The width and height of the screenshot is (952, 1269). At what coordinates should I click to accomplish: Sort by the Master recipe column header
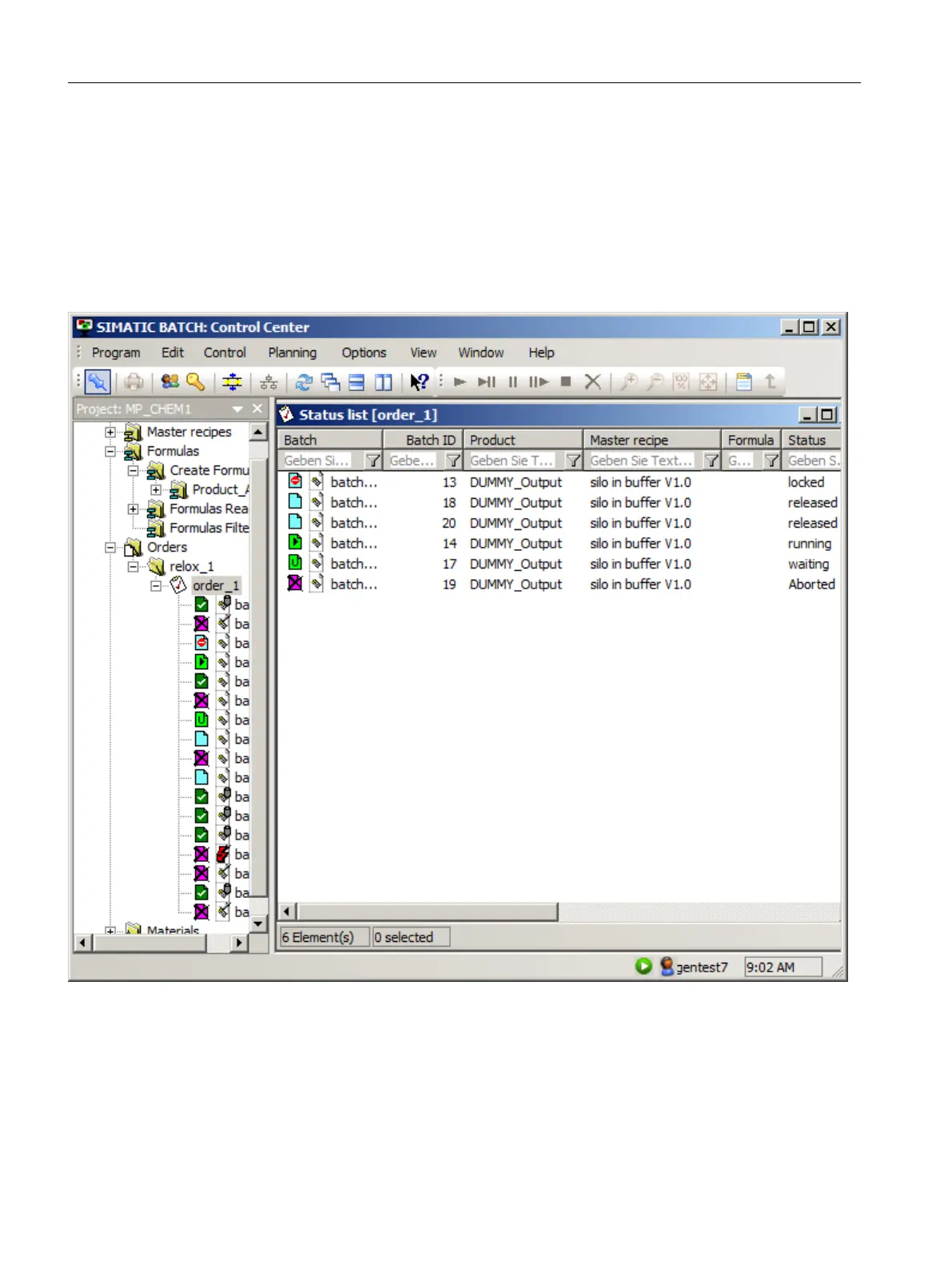tap(652, 440)
